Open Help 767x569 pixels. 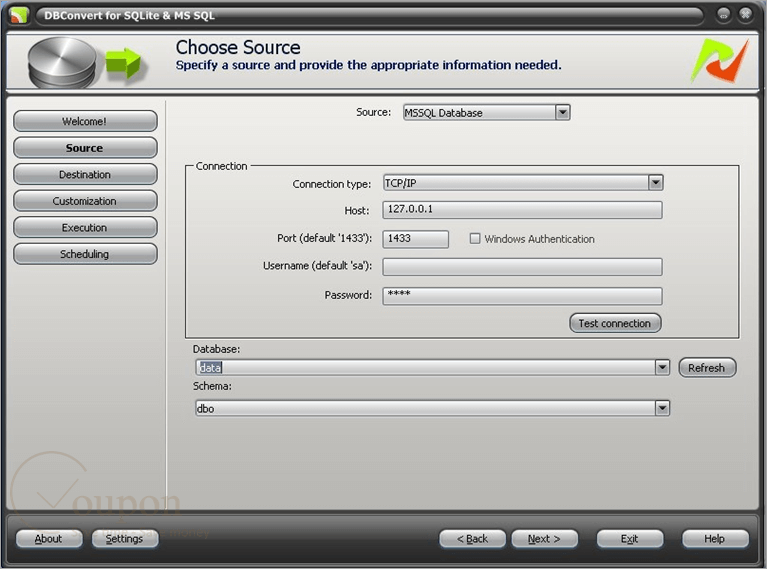(715, 539)
